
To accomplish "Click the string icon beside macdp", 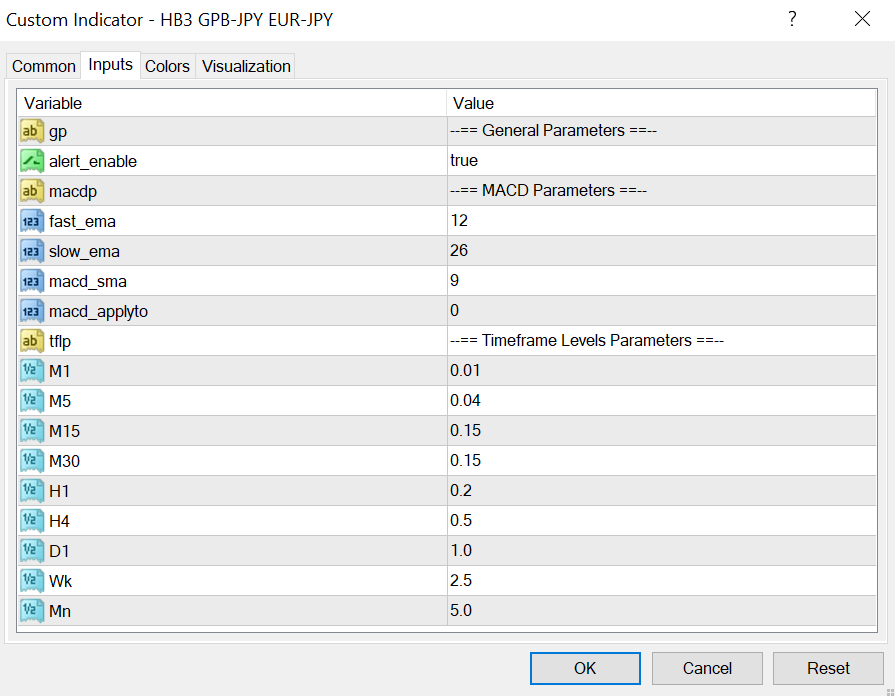I will (x=32, y=191).
